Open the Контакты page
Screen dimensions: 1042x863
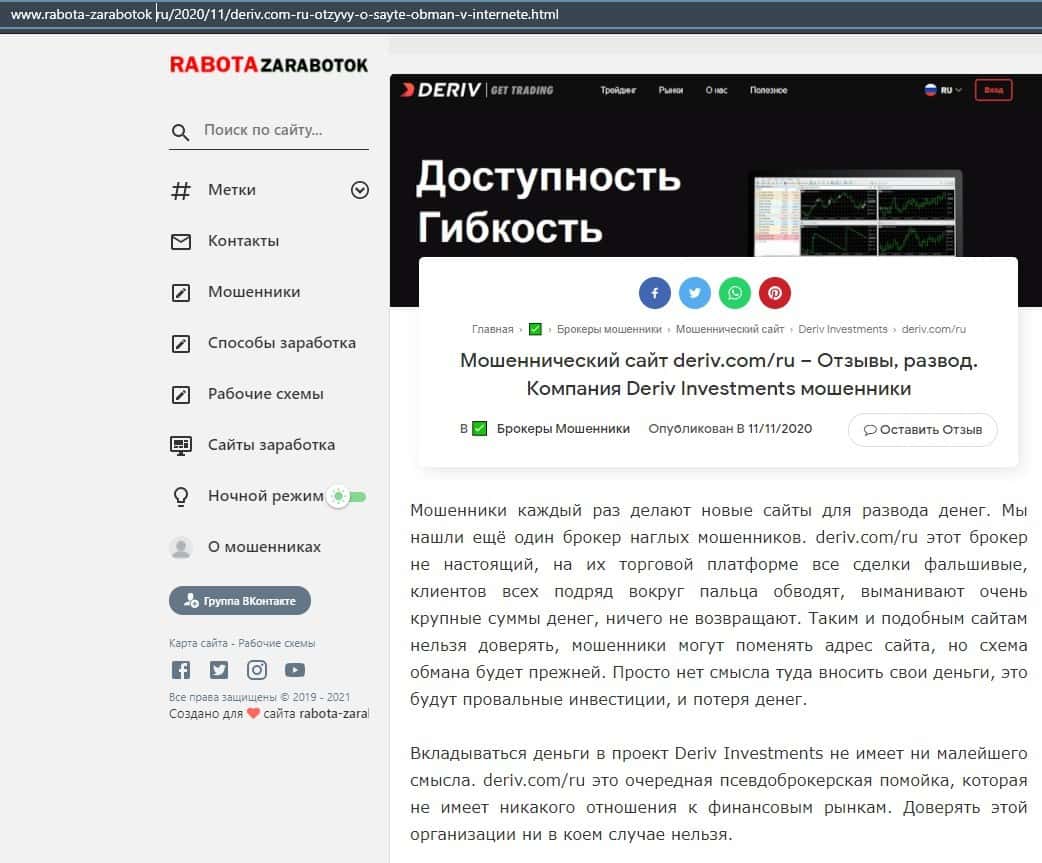pyautogui.click(x=243, y=241)
